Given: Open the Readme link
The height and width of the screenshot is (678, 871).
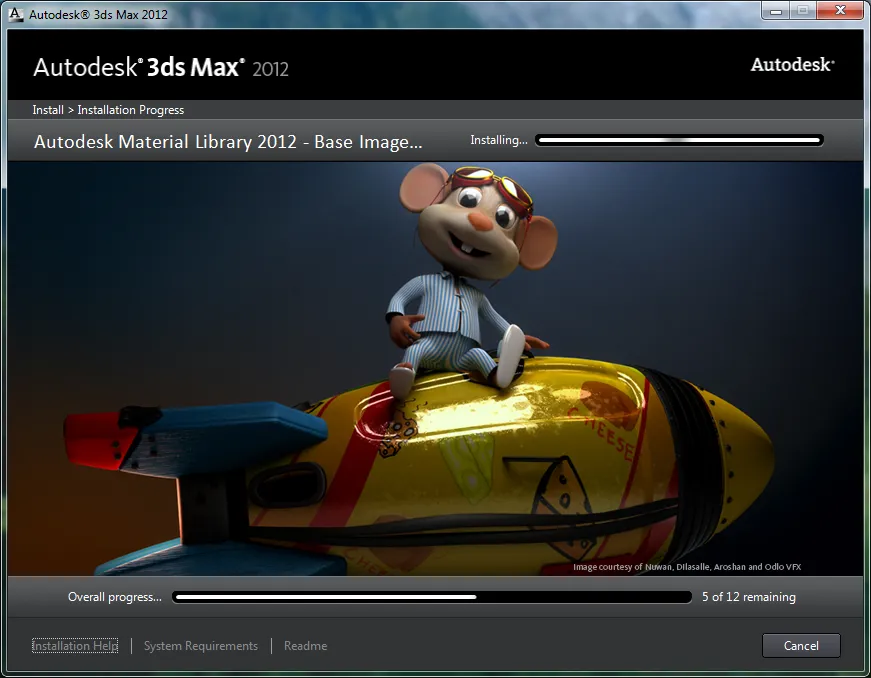Looking at the screenshot, I should coord(306,646).
